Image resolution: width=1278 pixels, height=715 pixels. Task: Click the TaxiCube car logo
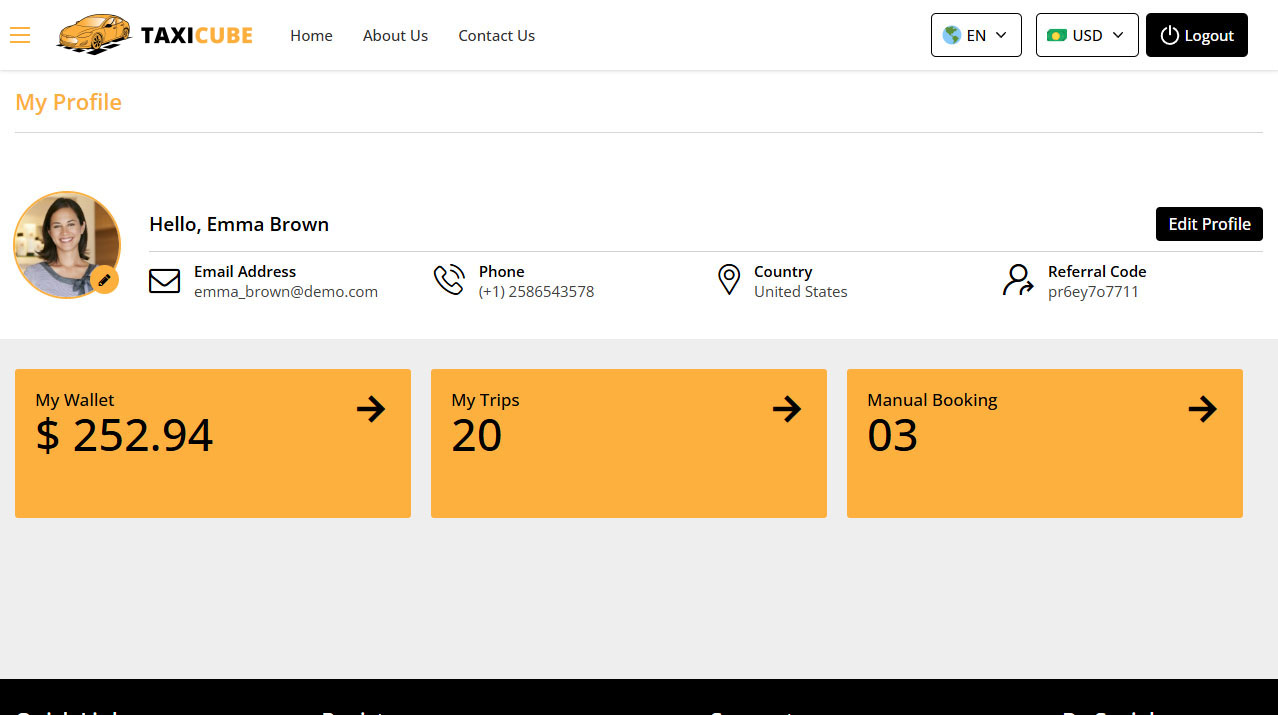point(94,34)
